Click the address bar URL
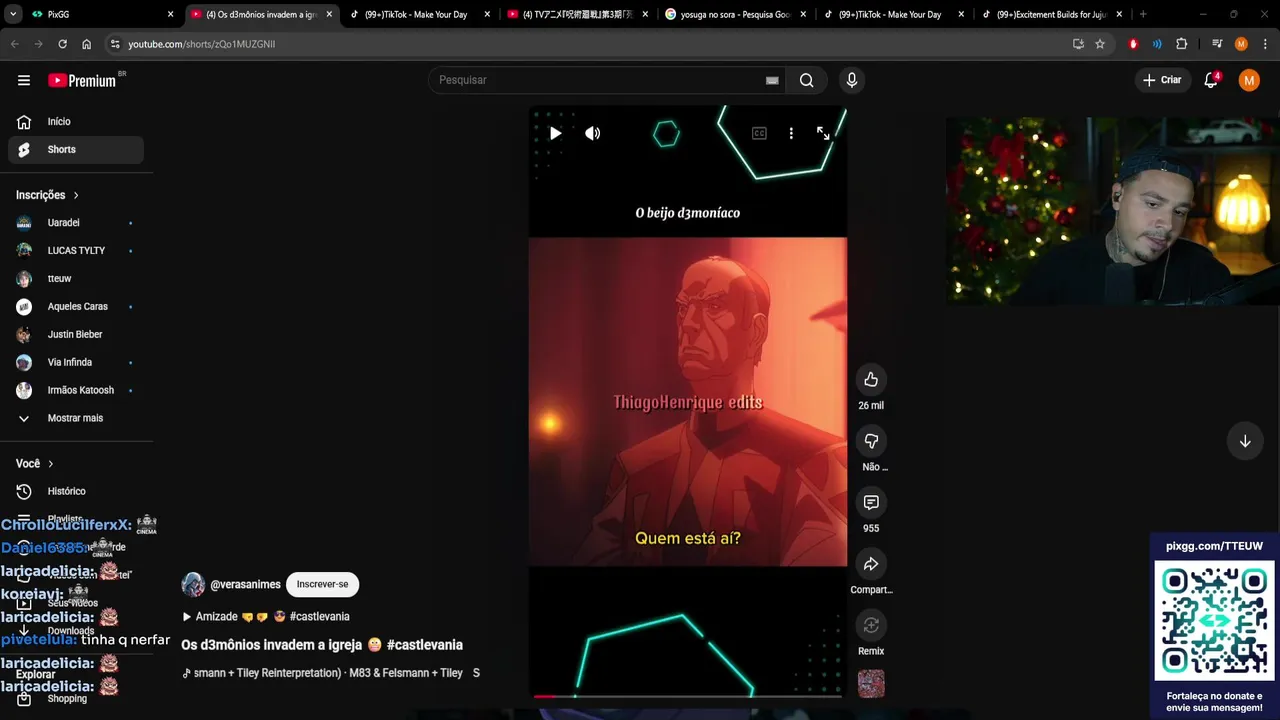The image size is (1280, 720). pos(201,44)
